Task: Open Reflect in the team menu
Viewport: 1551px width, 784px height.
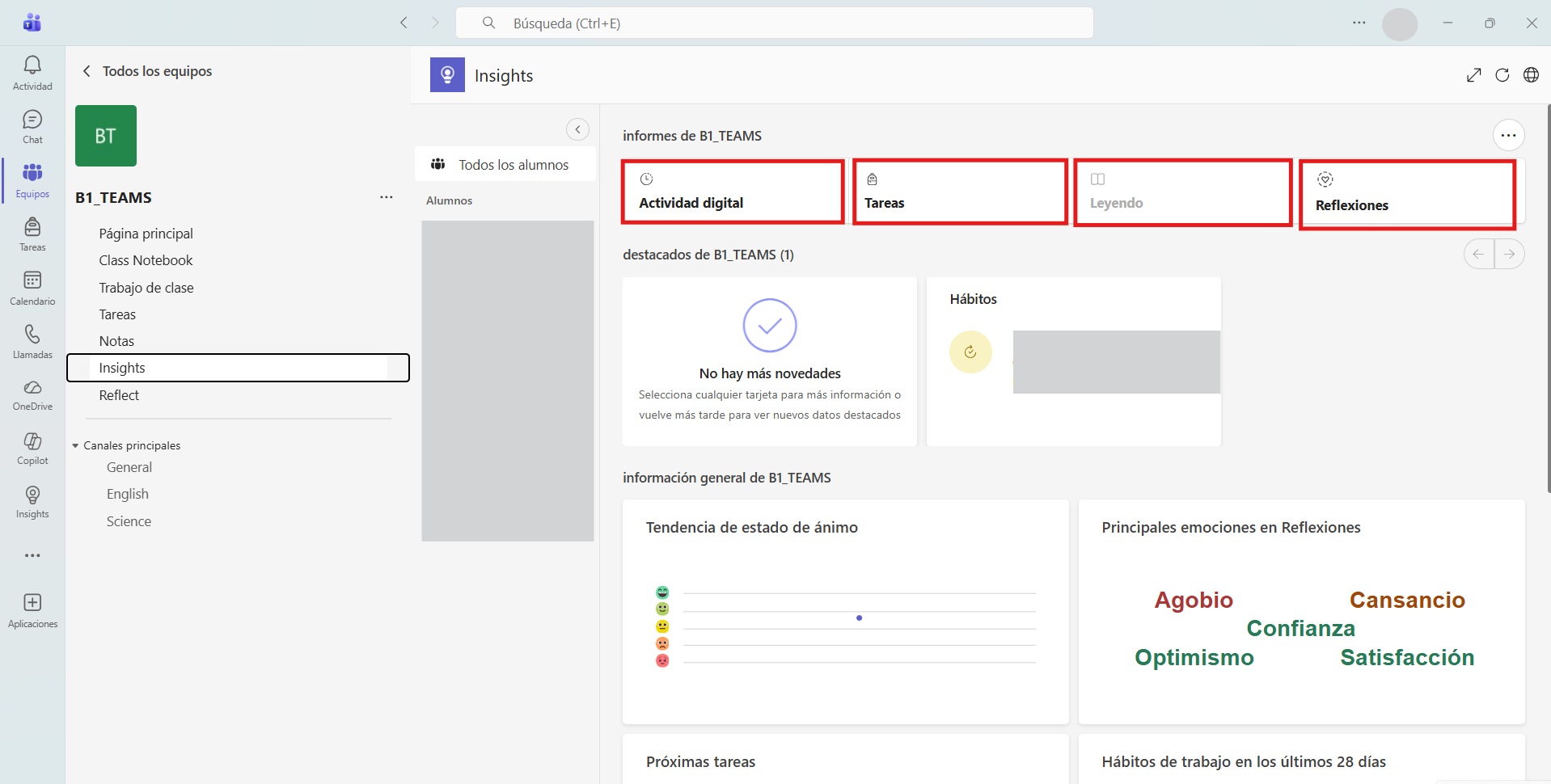Action: click(119, 395)
